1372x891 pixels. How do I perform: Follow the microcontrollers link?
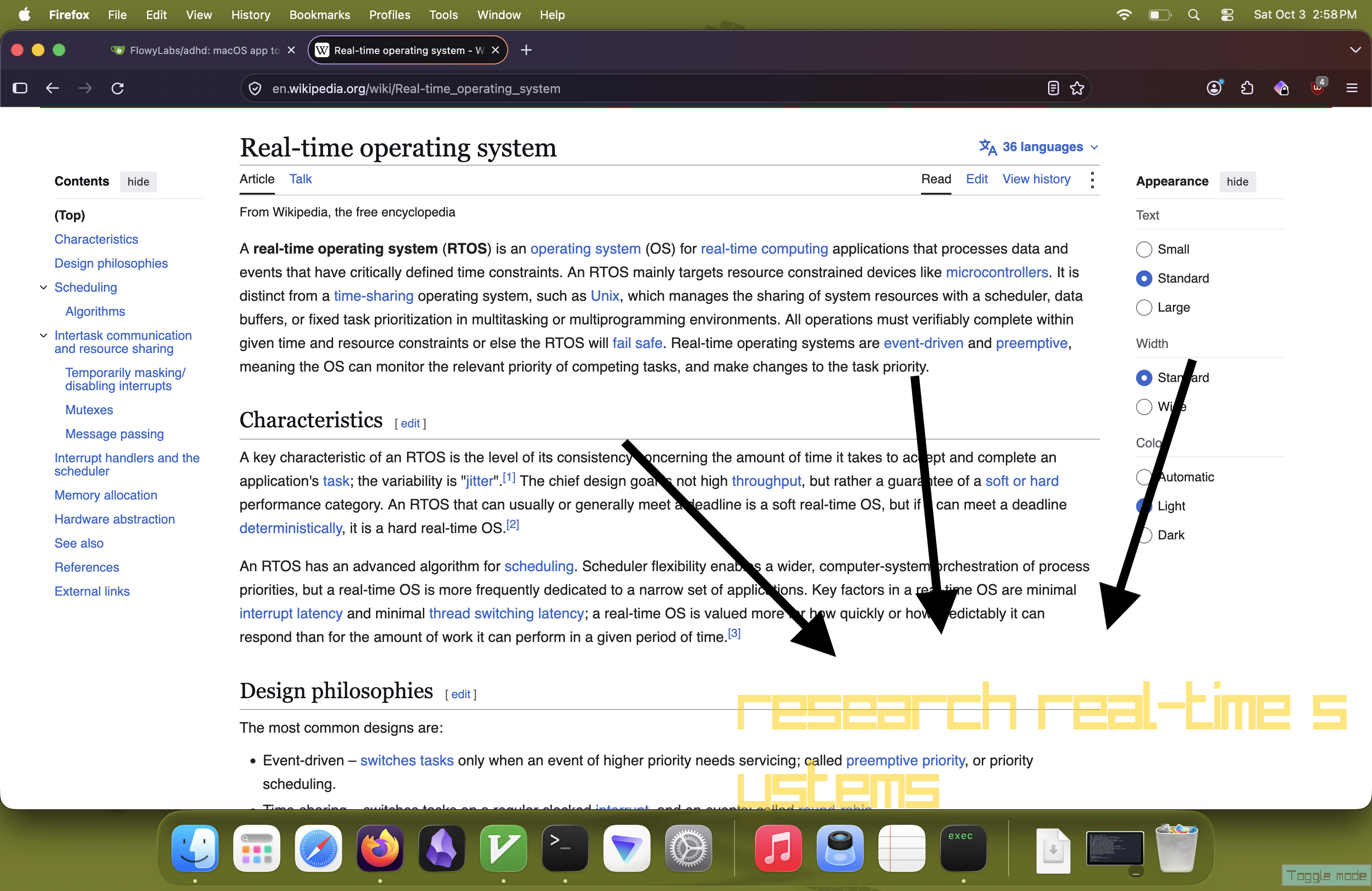(997, 273)
